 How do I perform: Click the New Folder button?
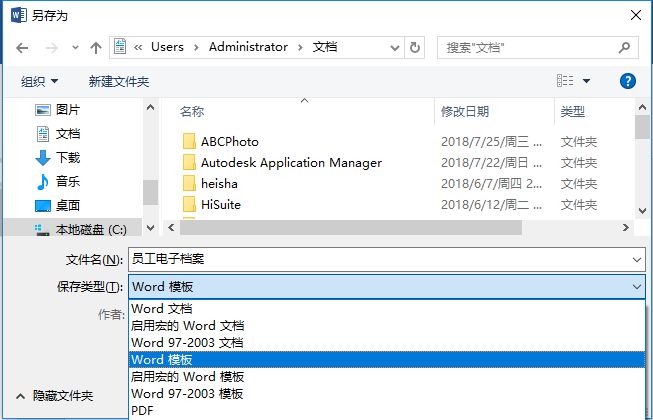pyautogui.click(x=118, y=81)
